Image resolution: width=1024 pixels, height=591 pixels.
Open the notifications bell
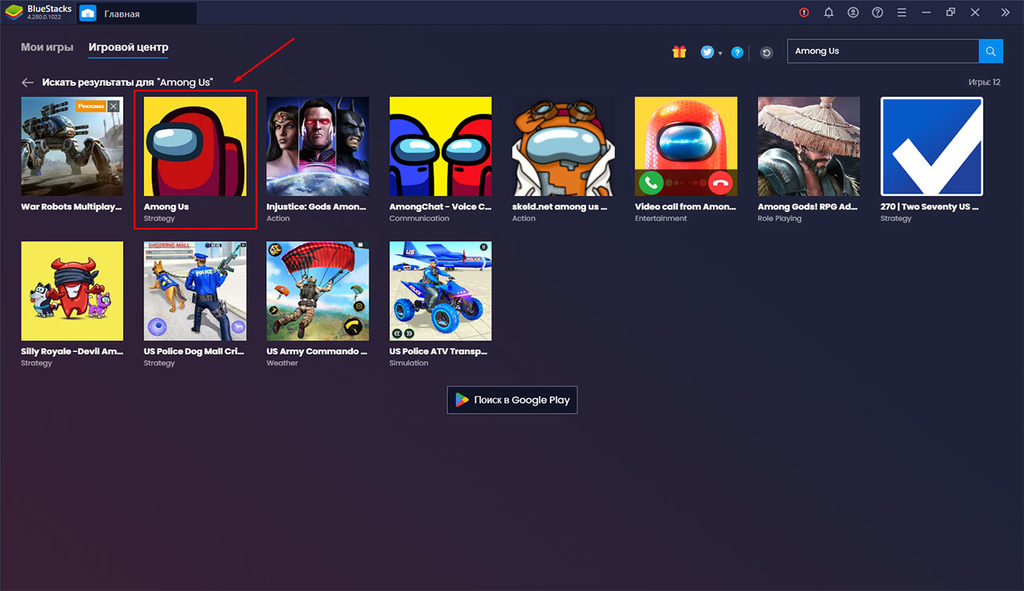(829, 12)
